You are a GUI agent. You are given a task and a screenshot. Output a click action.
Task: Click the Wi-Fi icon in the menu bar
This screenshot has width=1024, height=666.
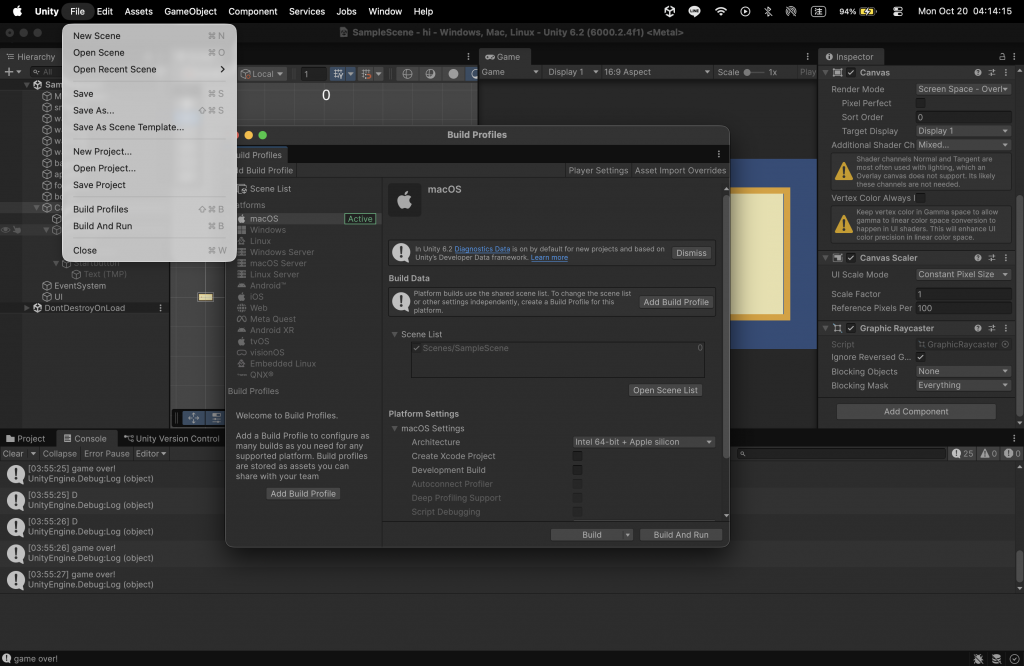pyautogui.click(x=720, y=11)
